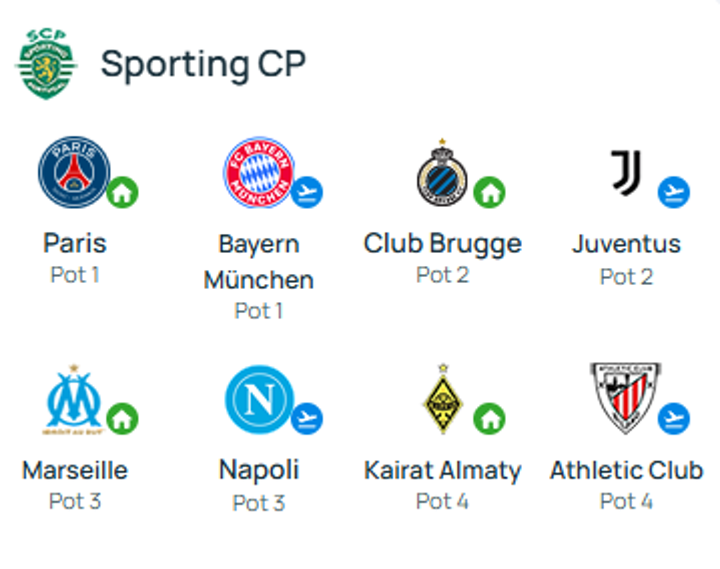
Task: Click the Marseille club emblem
Action: 74,400
